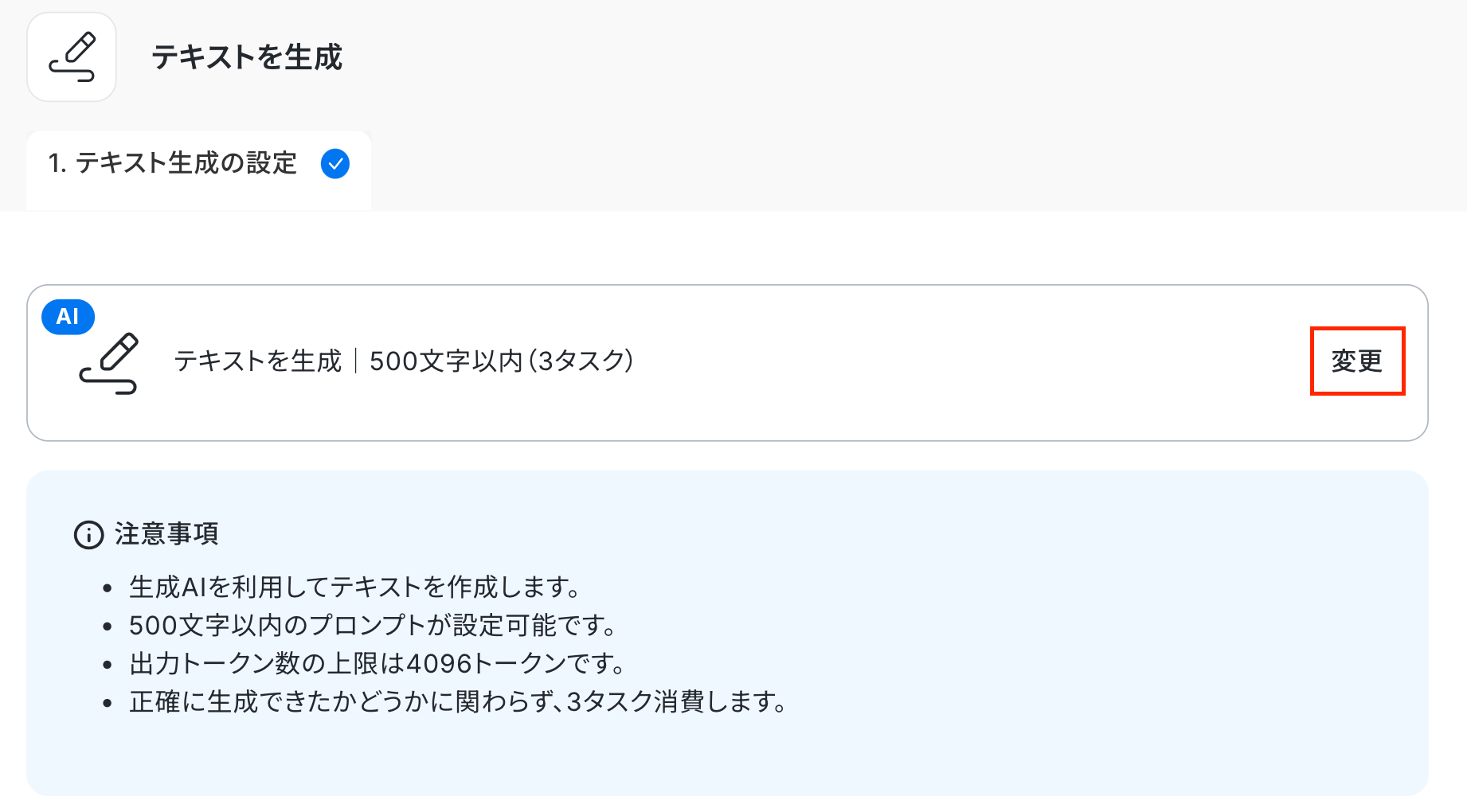Click the 500文字以内(3タスク) text
The width and height of the screenshot is (1467, 812).
point(502,361)
